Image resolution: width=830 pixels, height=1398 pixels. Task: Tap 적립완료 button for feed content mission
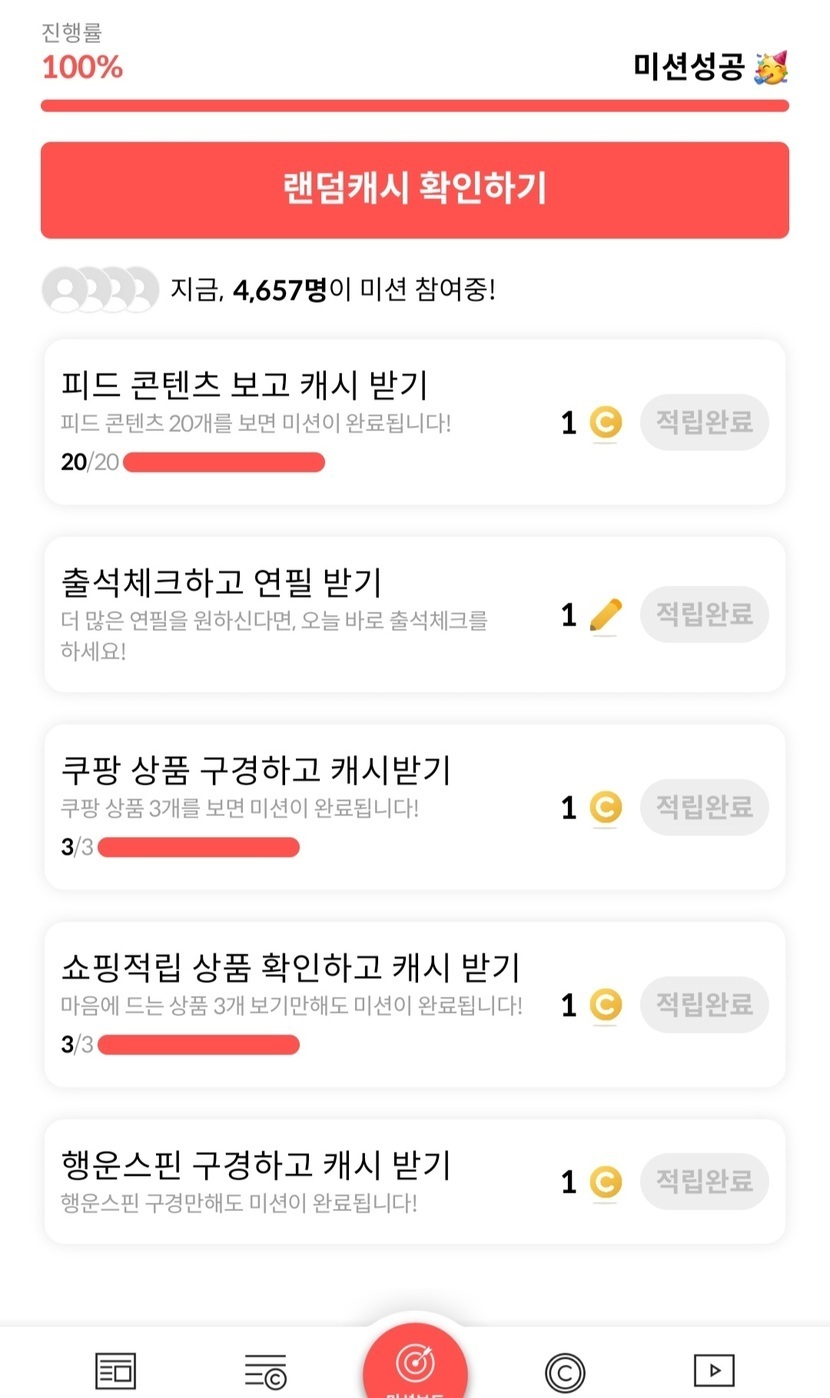click(x=704, y=422)
